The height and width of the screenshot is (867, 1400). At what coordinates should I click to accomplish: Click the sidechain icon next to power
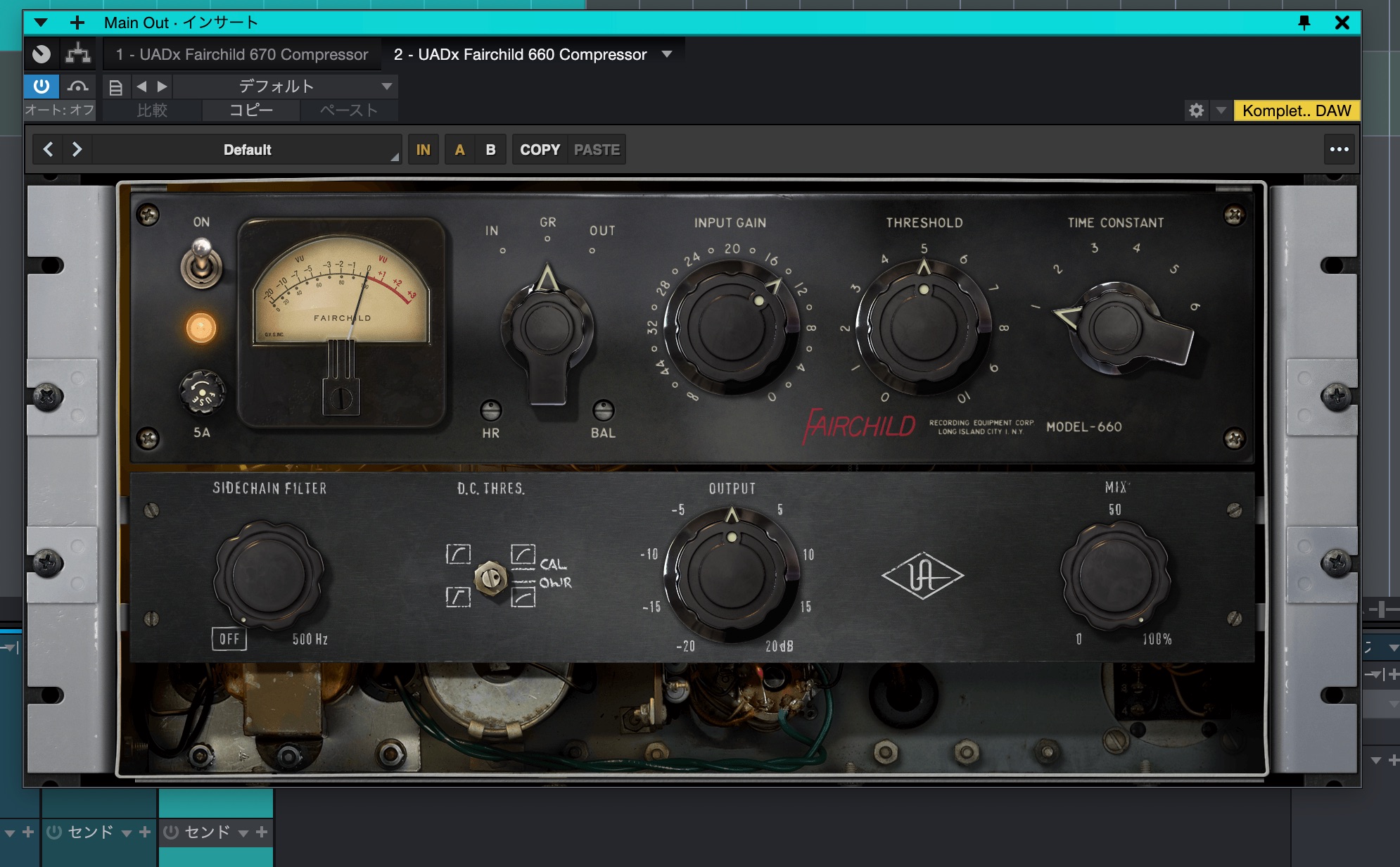77,87
